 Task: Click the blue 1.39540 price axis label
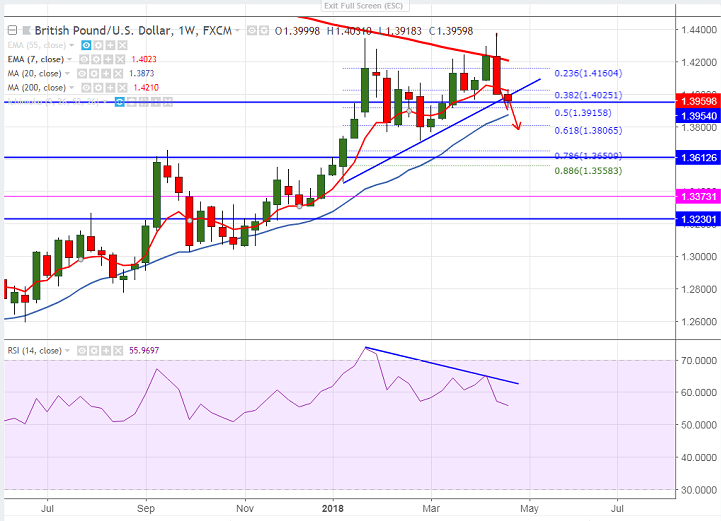[698, 116]
